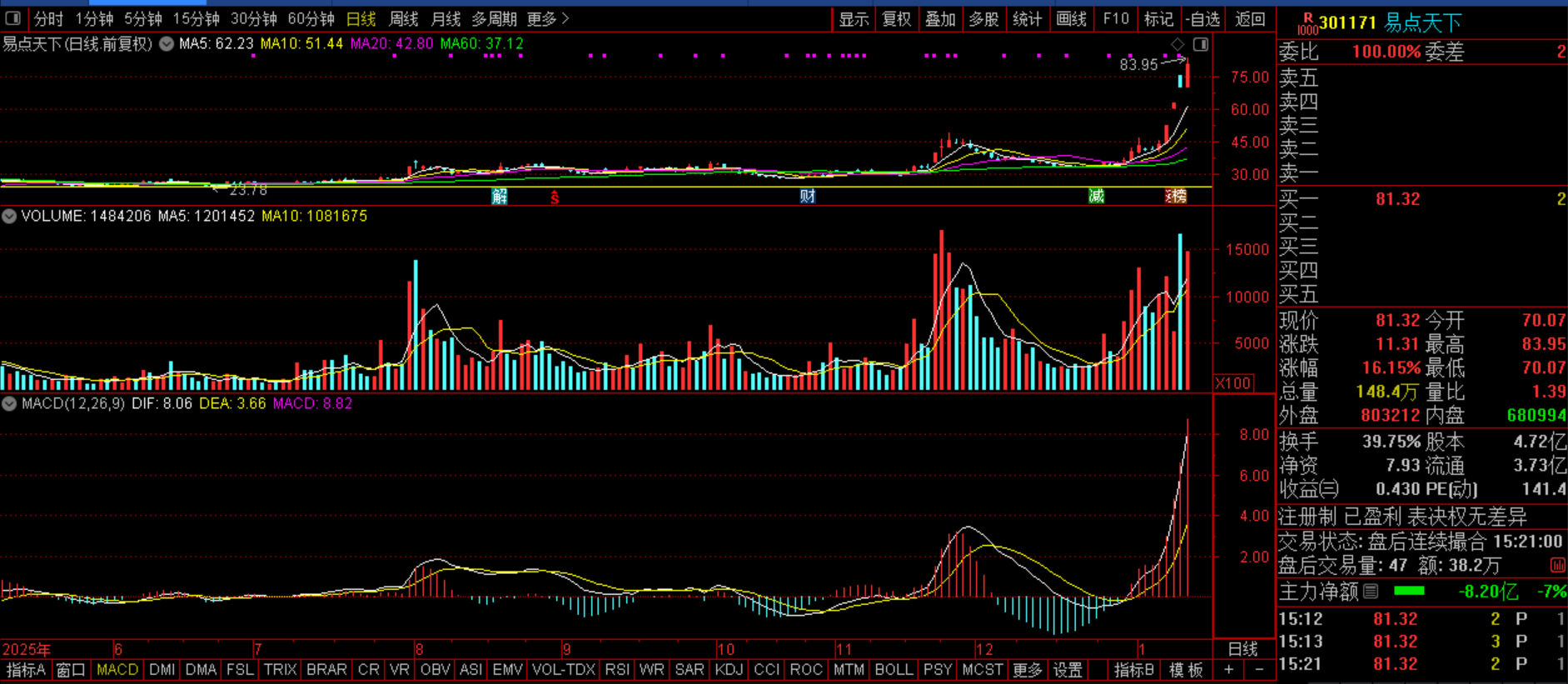
Task: Switch to 周线 weekly chart
Action: (x=404, y=18)
